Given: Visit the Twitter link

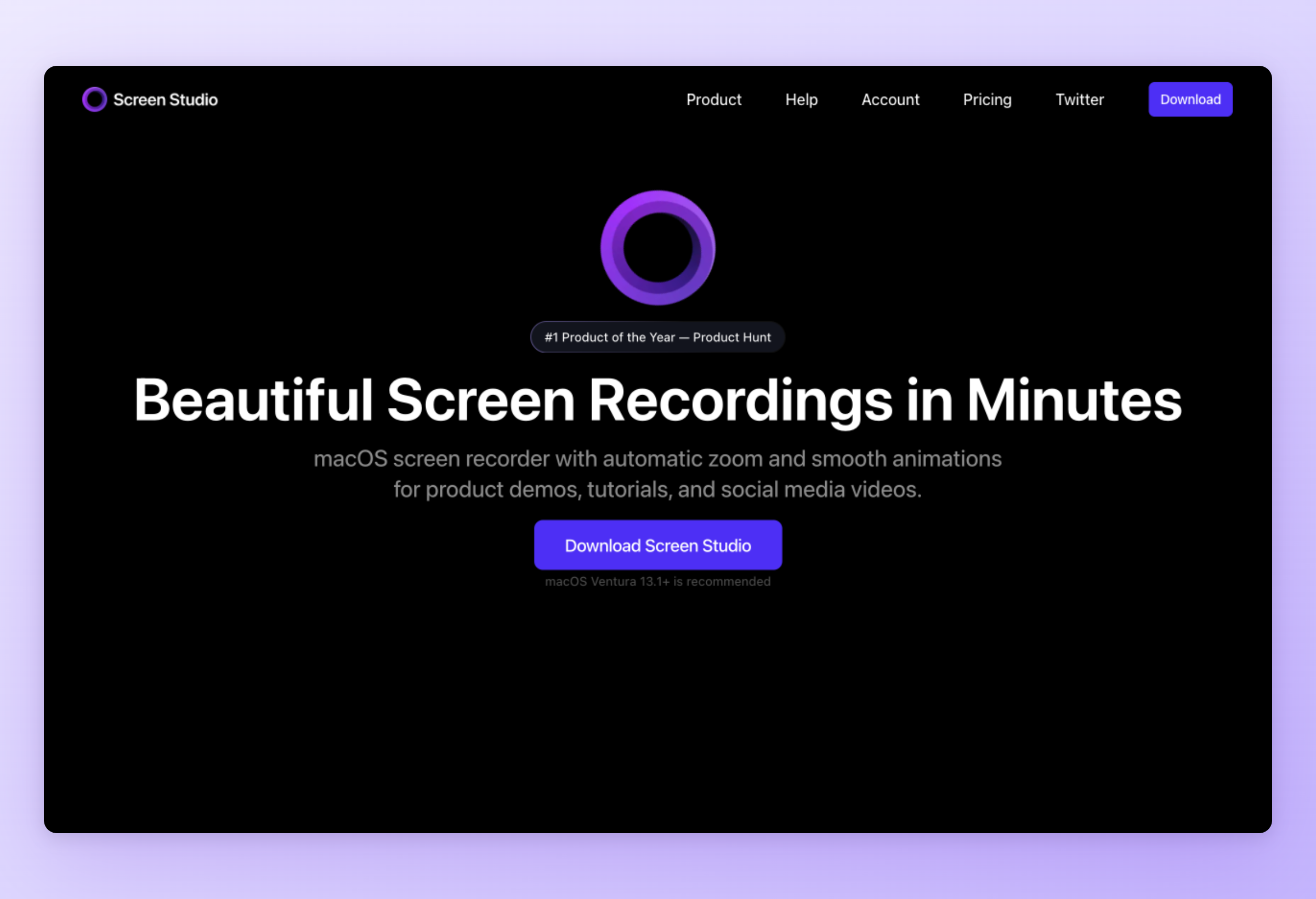Looking at the screenshot, I should (x=1079, y=100).
